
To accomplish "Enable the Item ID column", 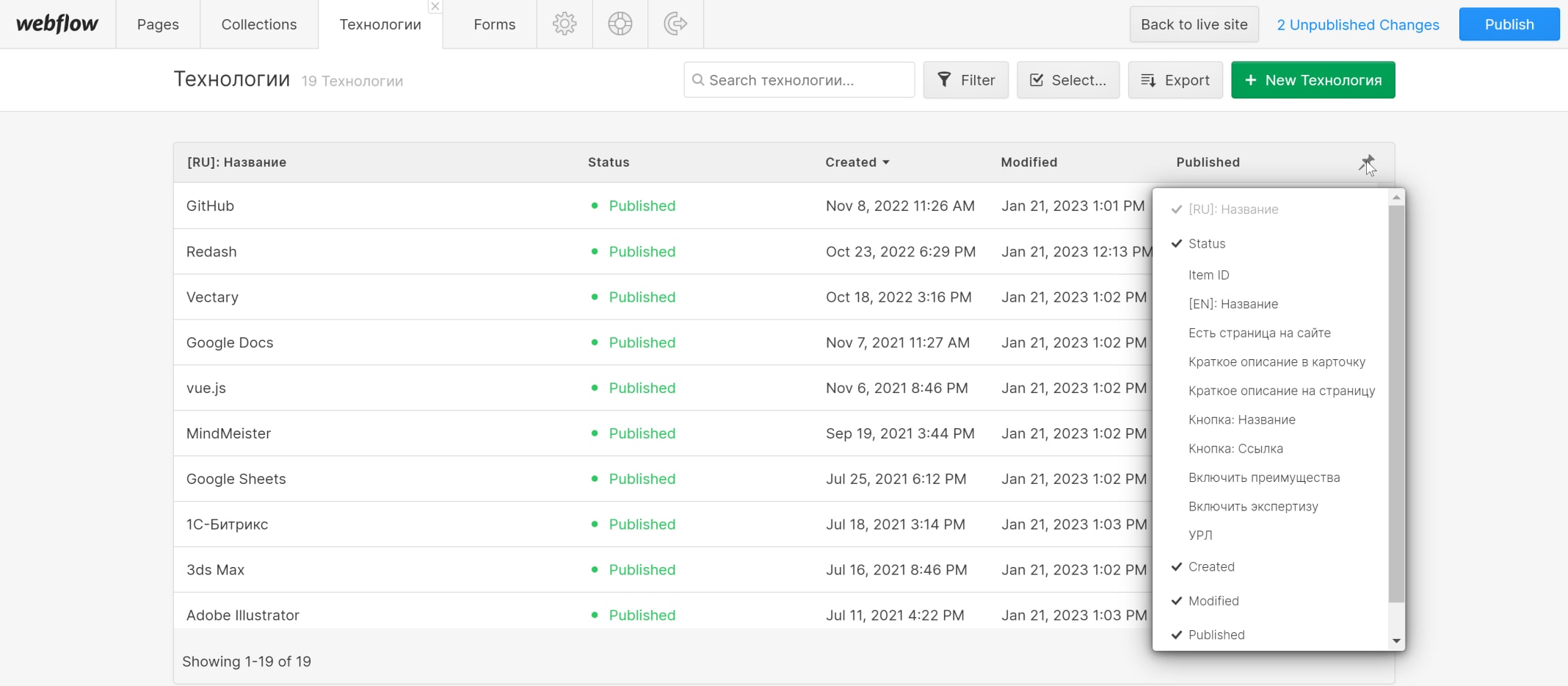I will coord(1208,275).
